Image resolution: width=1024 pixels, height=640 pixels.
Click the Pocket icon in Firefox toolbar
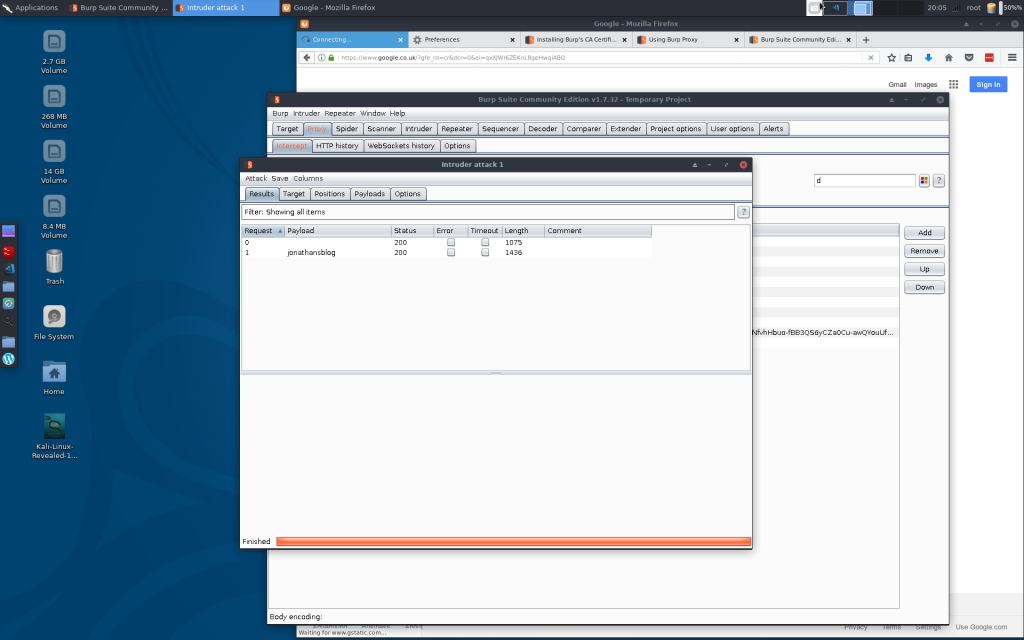(968, 58)
